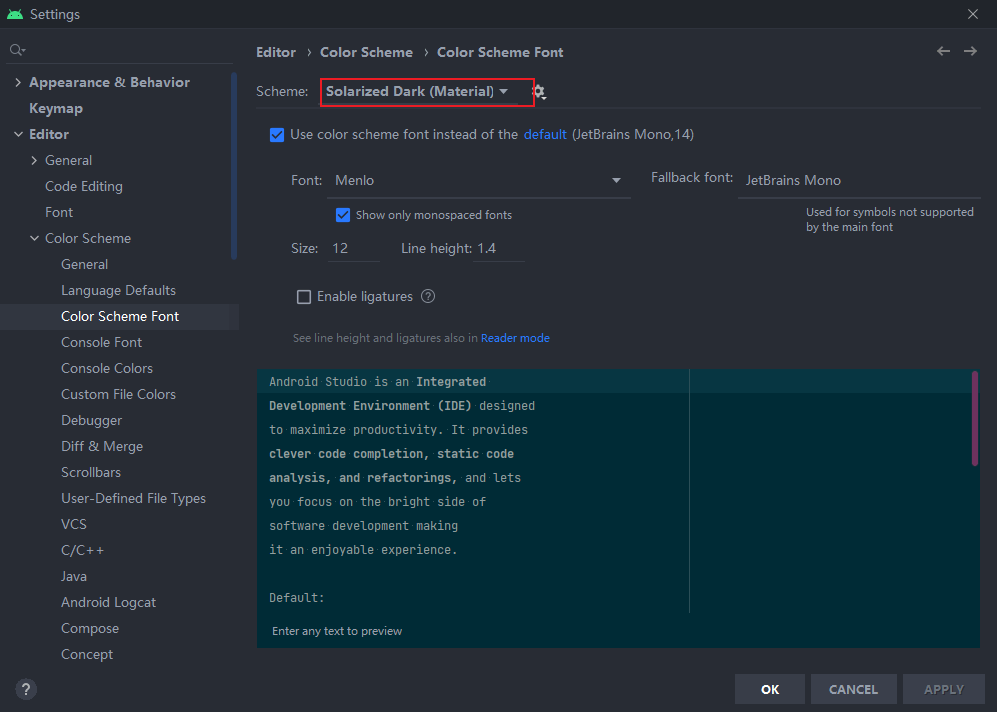Click the Fallback font field

click(859, 181)
